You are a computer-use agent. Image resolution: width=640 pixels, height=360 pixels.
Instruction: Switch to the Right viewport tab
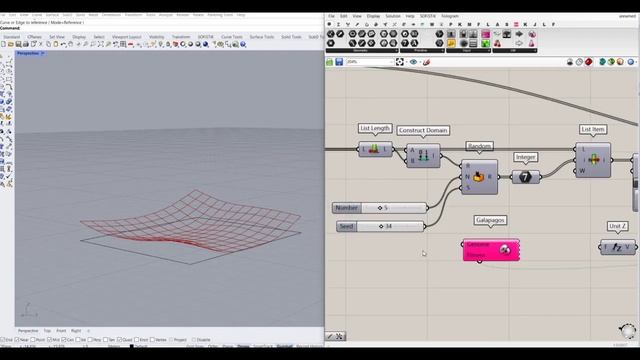tap(76, 331)
